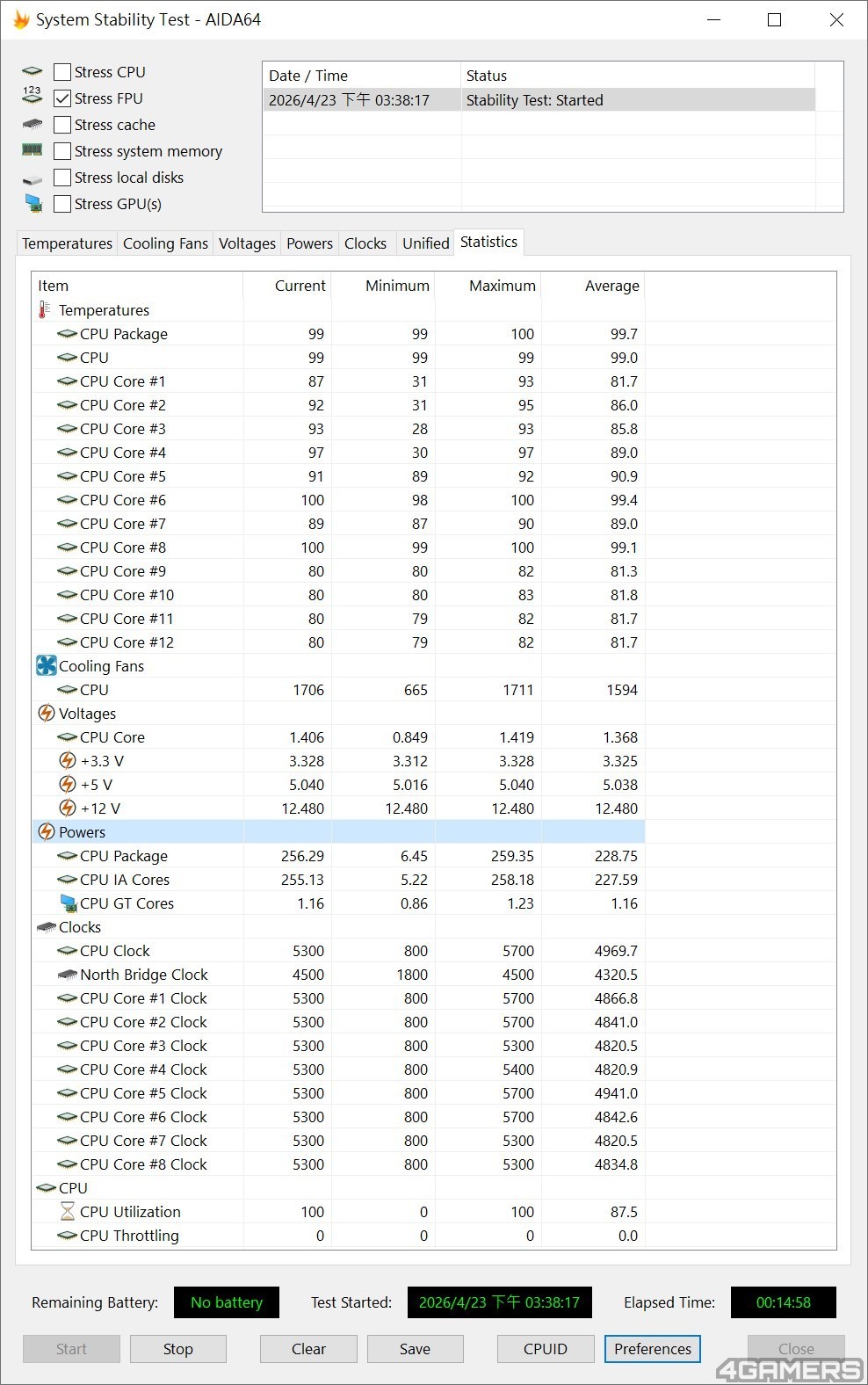Select the CPU Core #12 temperature row
Screen dimensions: 868x1385
(338, 642)
